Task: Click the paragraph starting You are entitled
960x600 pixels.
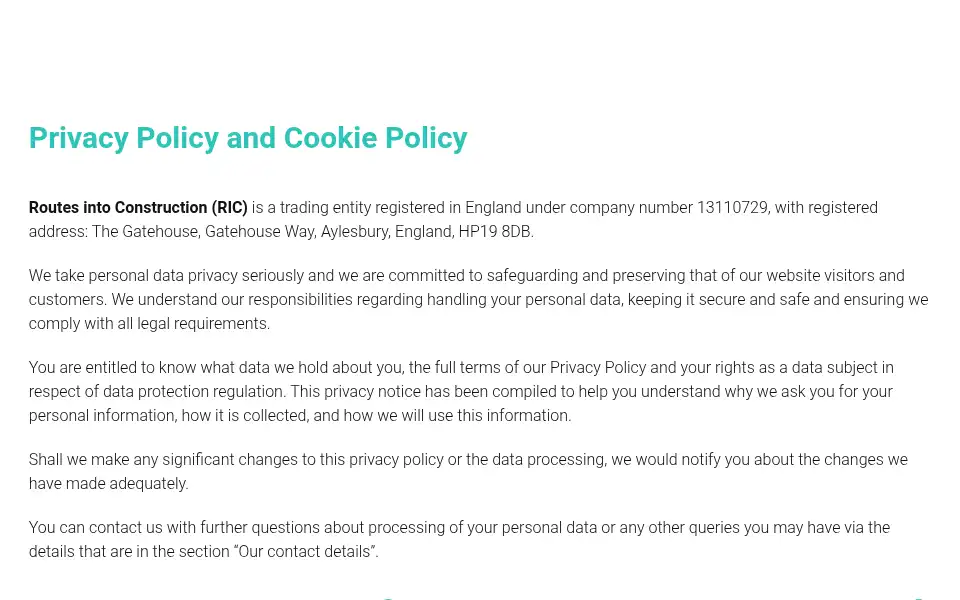Action: pyautogui.click(x=462, y=391)
